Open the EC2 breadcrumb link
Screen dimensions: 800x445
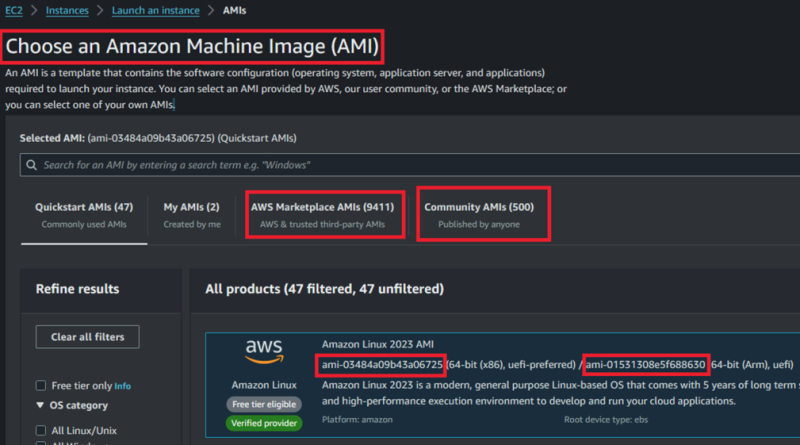coord(14,10)
